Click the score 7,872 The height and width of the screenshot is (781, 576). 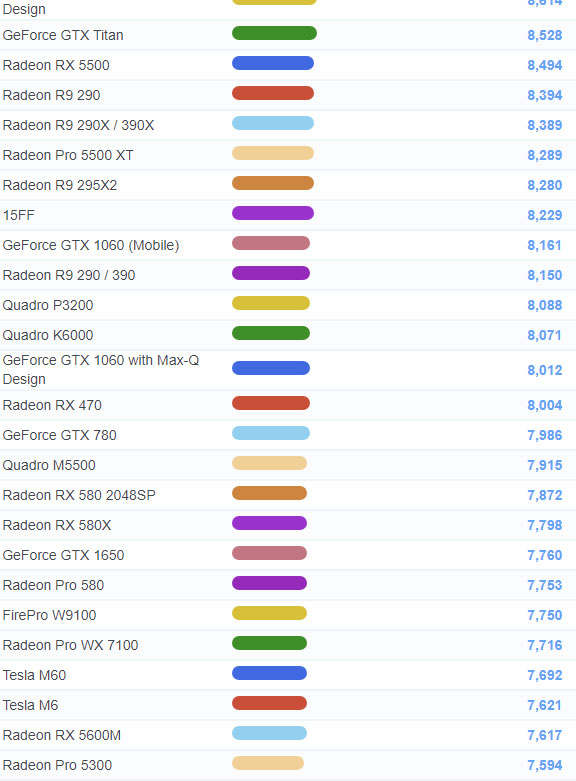coord(545,495)
